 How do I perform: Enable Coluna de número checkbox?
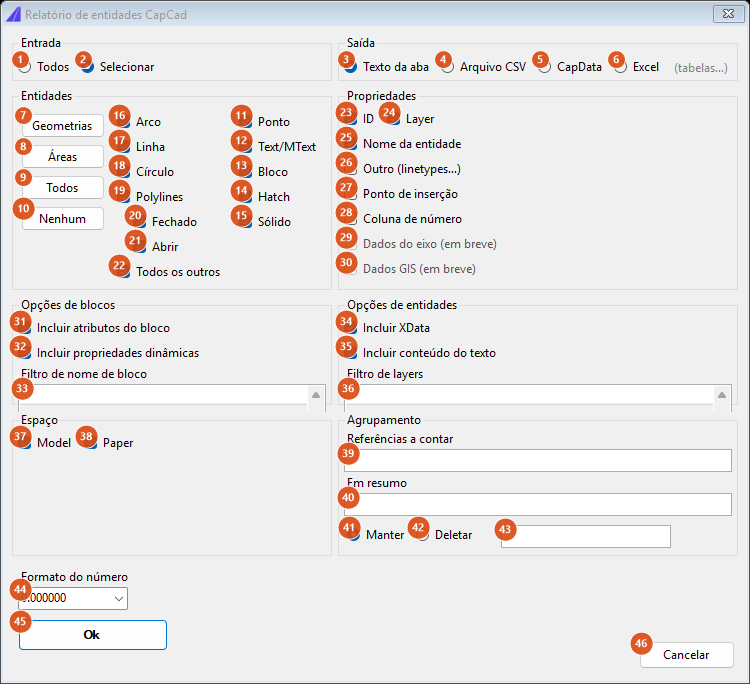coord(351,219)
